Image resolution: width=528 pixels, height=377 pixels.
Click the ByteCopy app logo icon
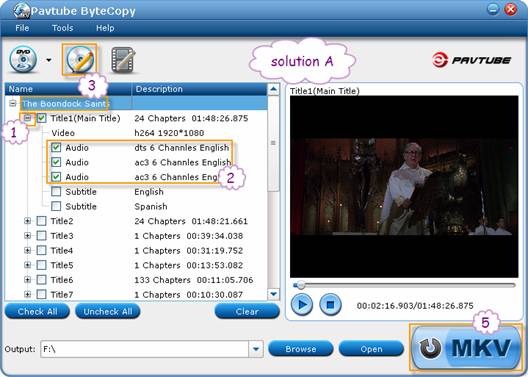click(22, 11)
